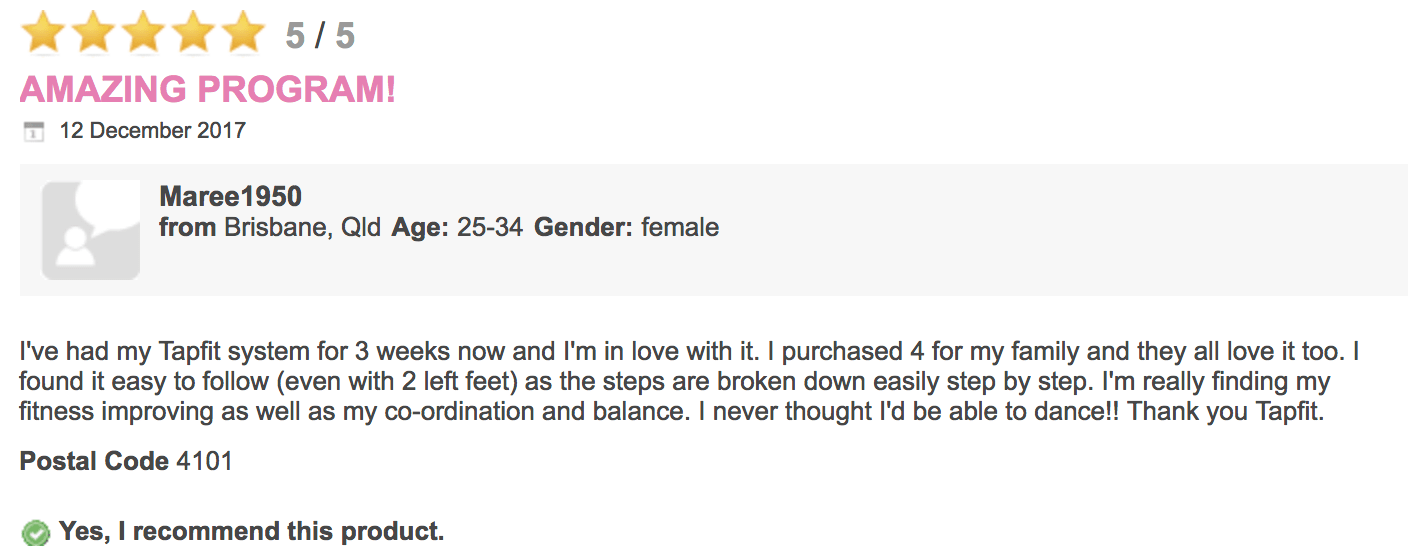Click the second gold rating star
Screen dimensions: 1408x558
[x=93, y=33]
